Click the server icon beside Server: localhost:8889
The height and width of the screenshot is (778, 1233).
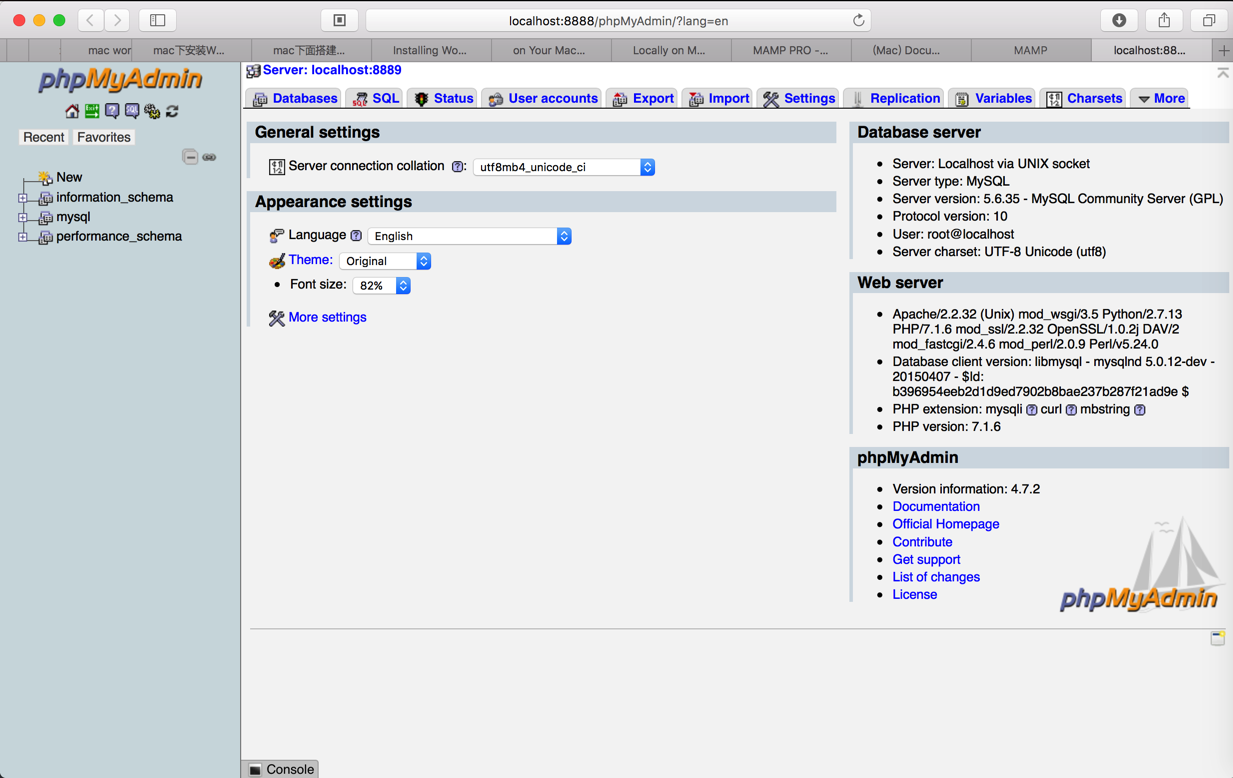pos(253,71)
